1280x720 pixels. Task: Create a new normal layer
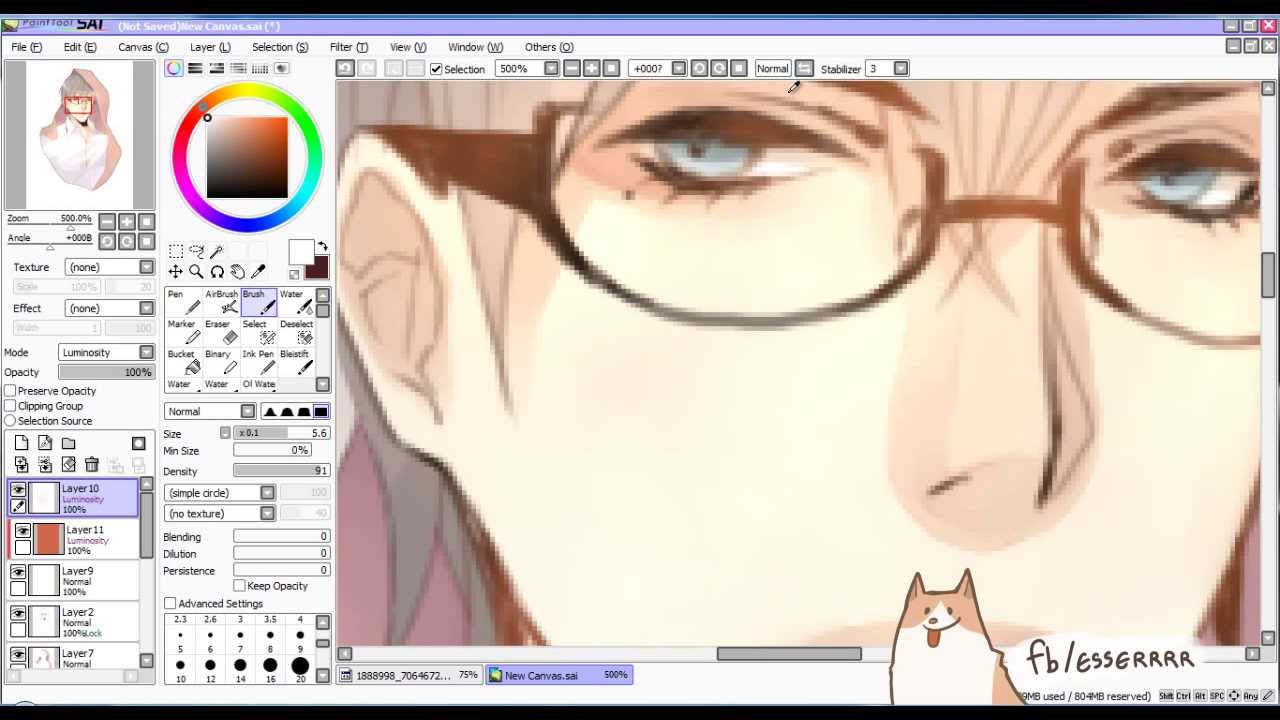coord(22,443)
